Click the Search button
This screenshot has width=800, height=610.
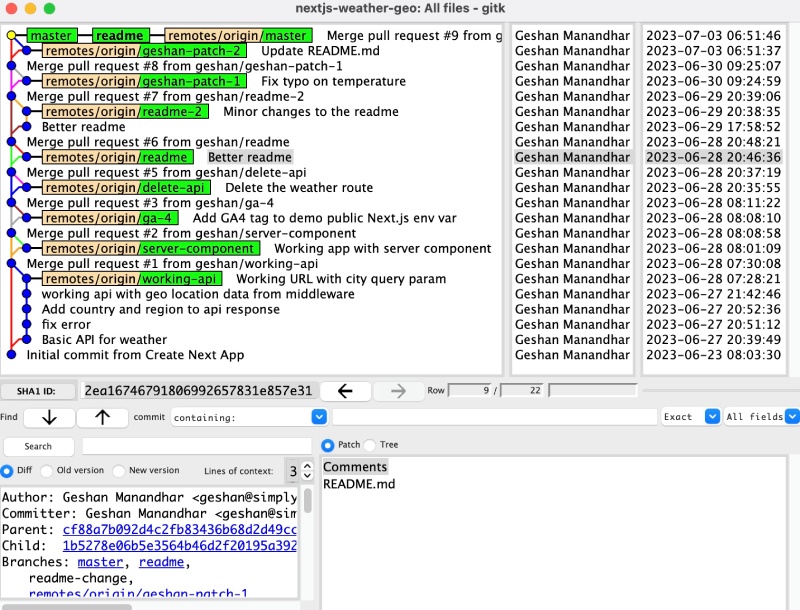point(38,446)
